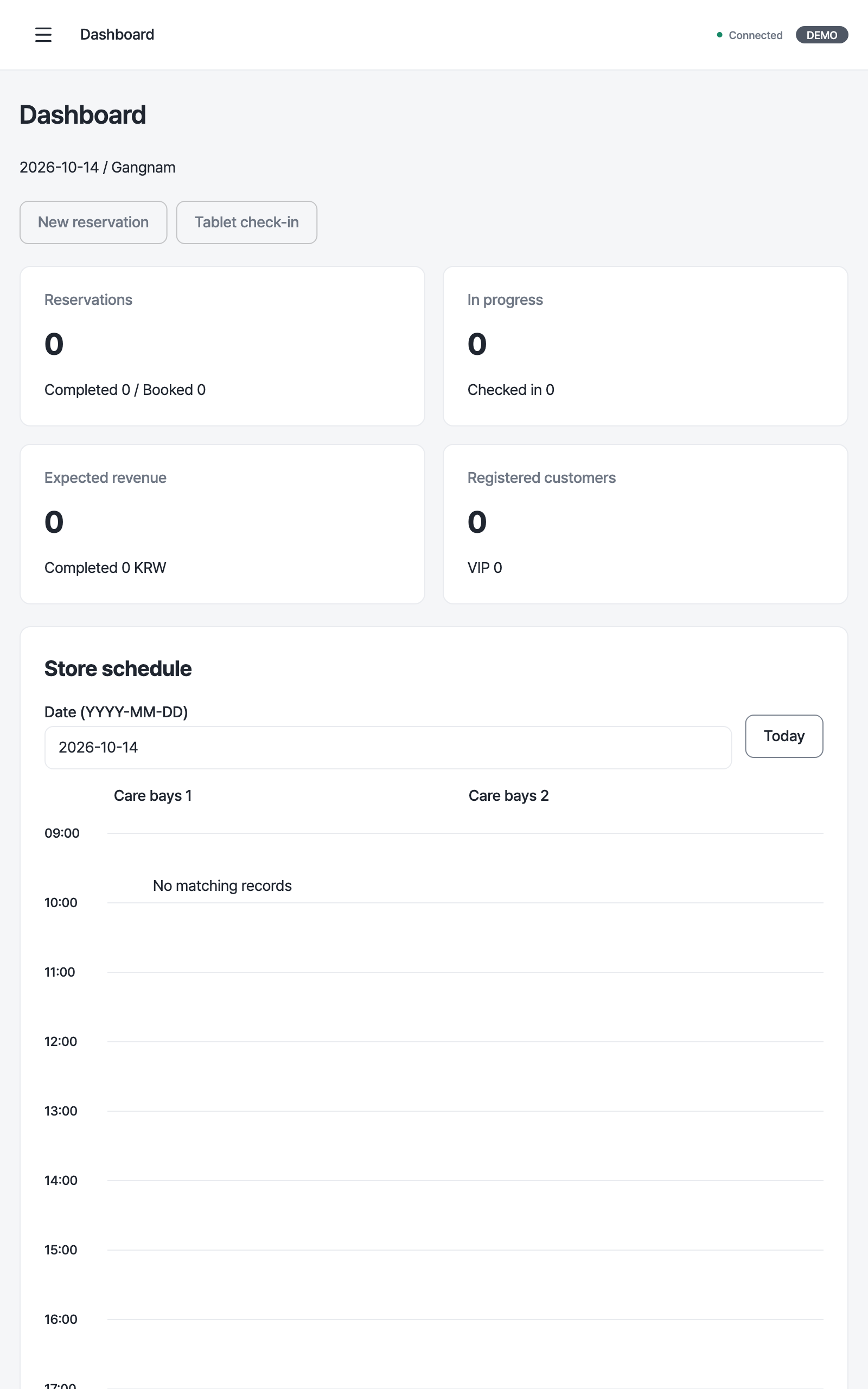Click the Completed 0 / Booked 0 text
Screen dimensions: 868x1389
coord(125,390)
